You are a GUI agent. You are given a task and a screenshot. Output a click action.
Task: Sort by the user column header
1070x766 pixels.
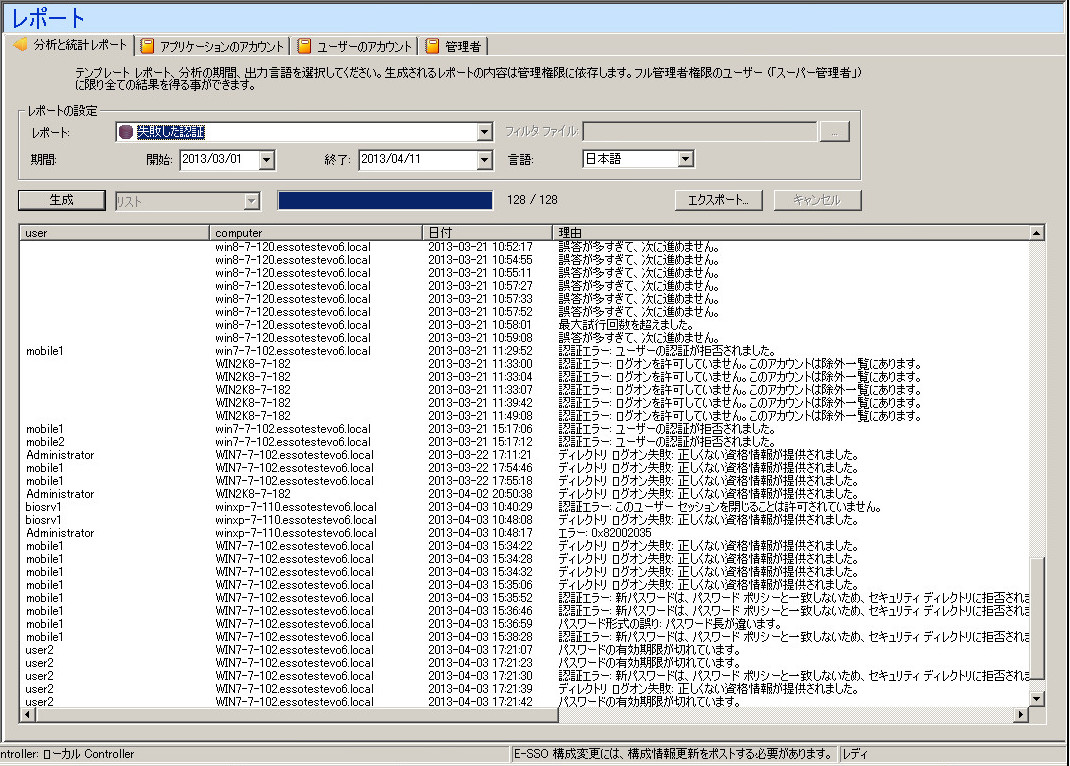pyautogui.click(x=114, y=233)
